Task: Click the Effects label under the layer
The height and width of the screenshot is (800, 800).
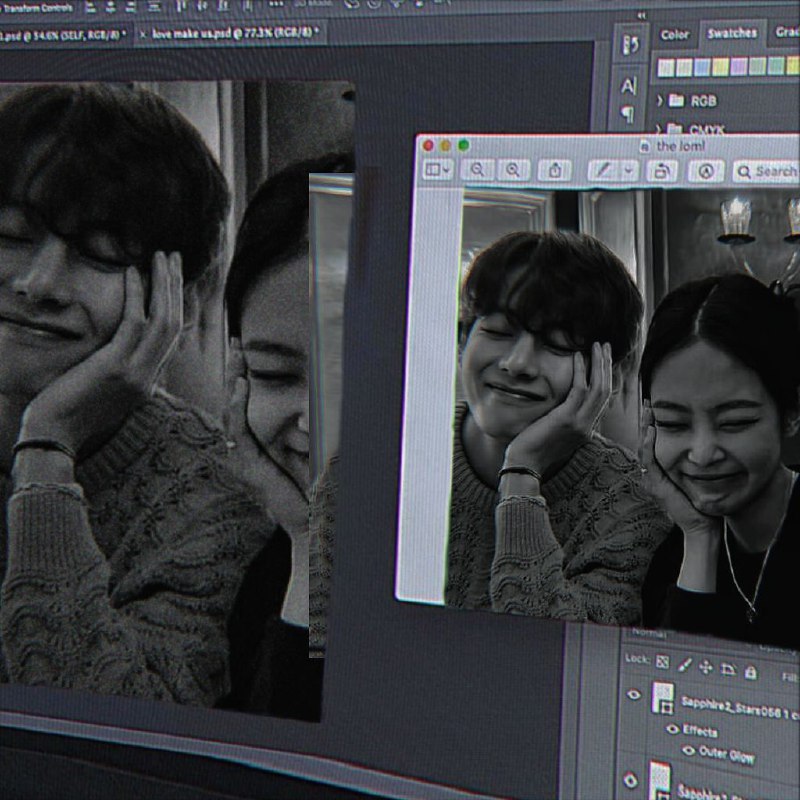Action: click(x=699, y=731)
